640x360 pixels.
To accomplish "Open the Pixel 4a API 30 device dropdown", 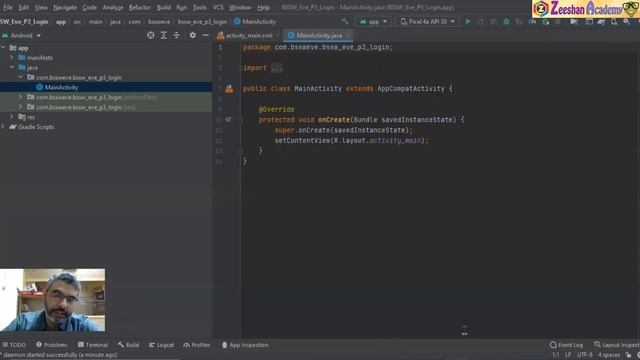I will pos(427,21).
